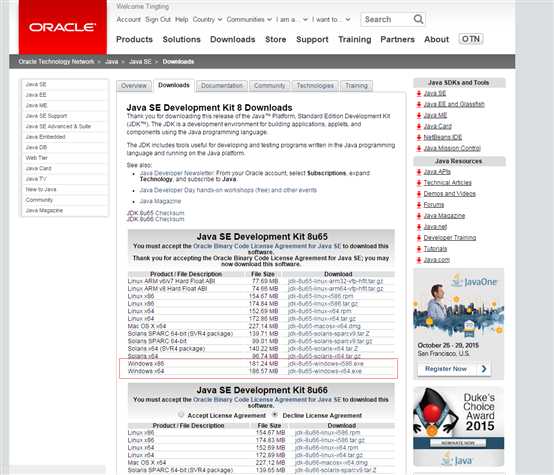
Task: Open the Products menu
Action: pos(134,39)
